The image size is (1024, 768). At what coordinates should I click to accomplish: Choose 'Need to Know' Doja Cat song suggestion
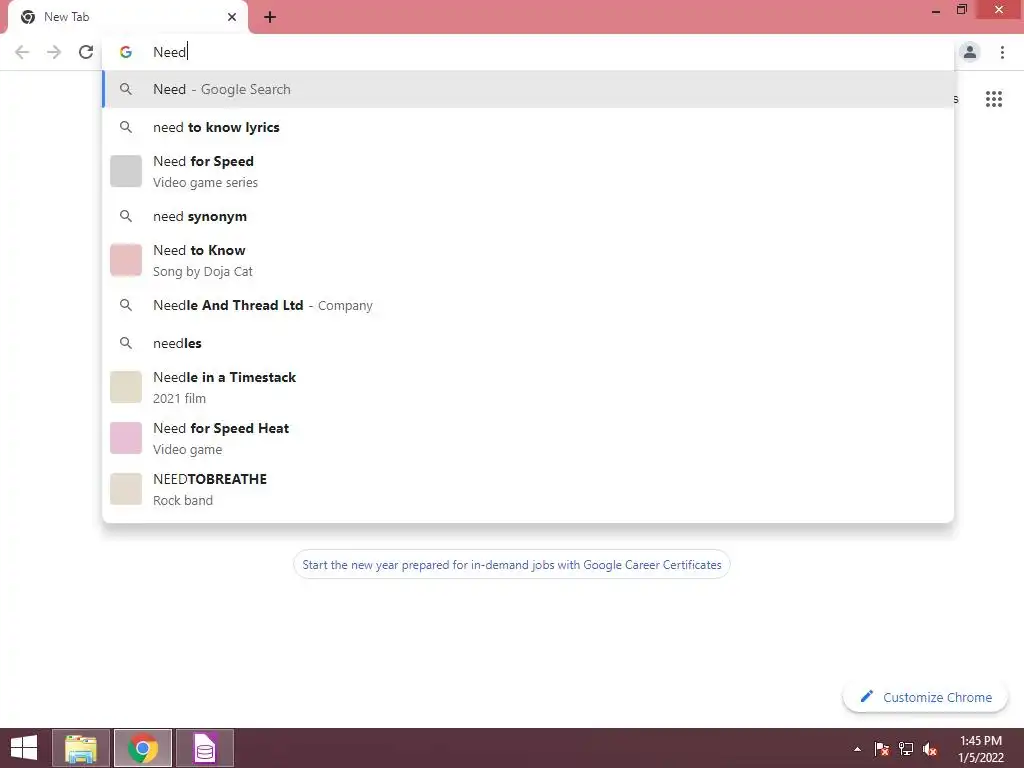tap(528, 260)
